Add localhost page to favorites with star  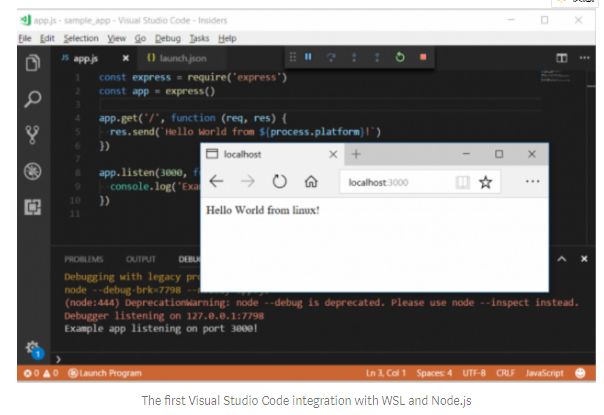tap(486, 182)
